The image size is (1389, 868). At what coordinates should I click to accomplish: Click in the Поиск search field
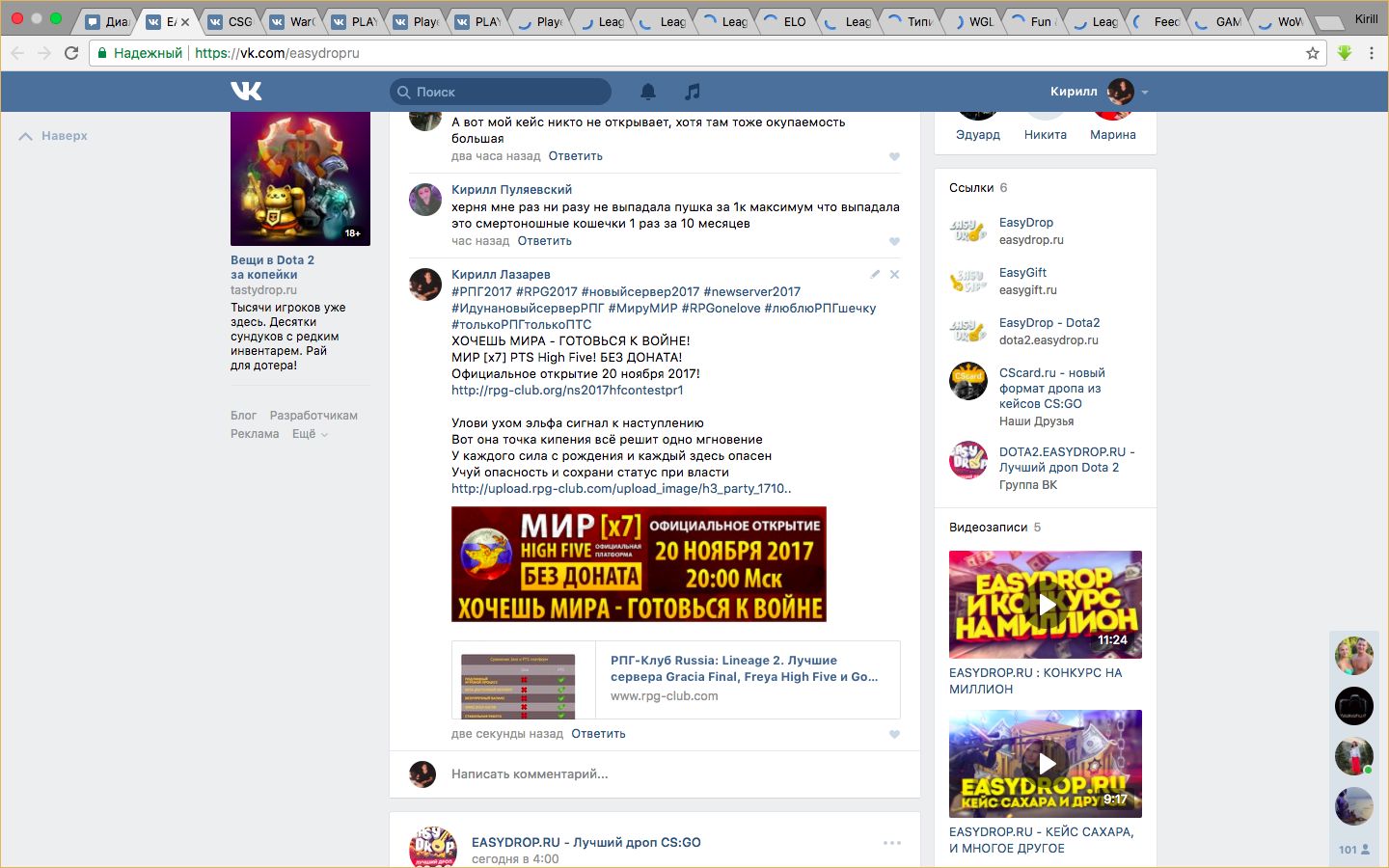501,92
